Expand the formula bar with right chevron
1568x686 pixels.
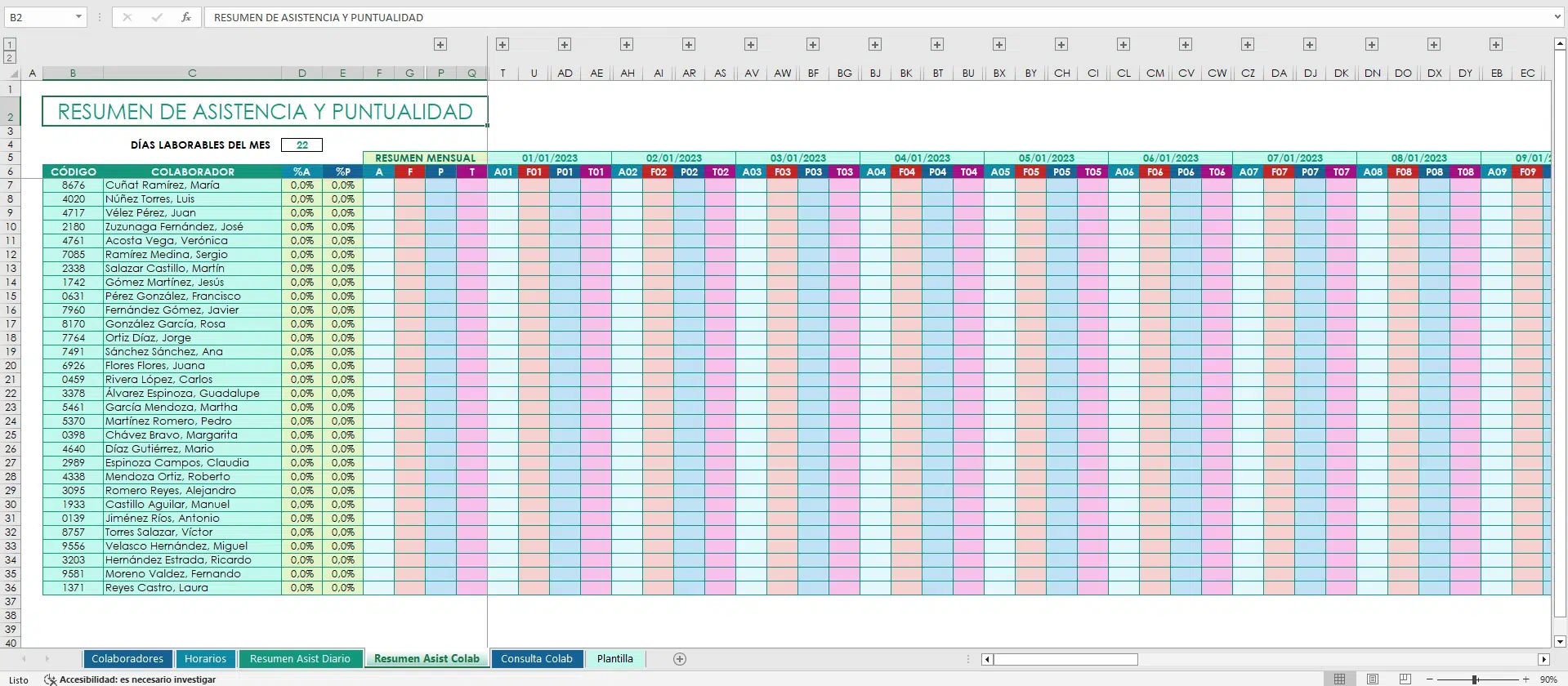1557,17
